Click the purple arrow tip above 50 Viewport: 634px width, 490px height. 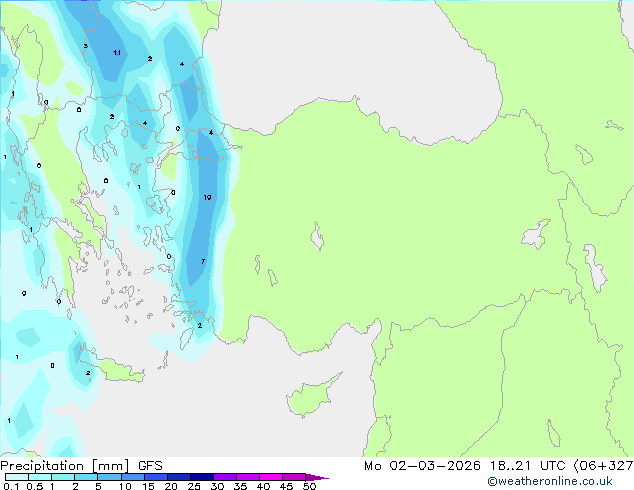pos(317,477)
